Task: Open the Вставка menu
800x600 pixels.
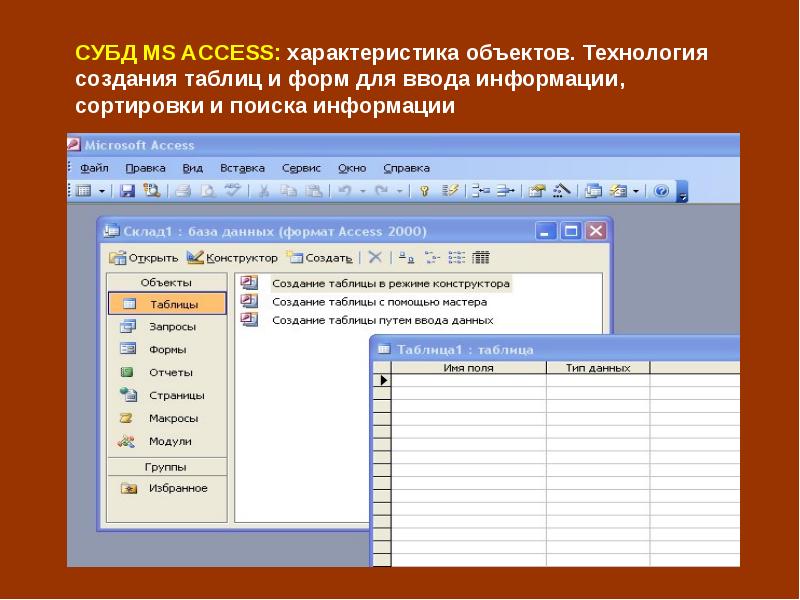Action: (x=242, y=168)
